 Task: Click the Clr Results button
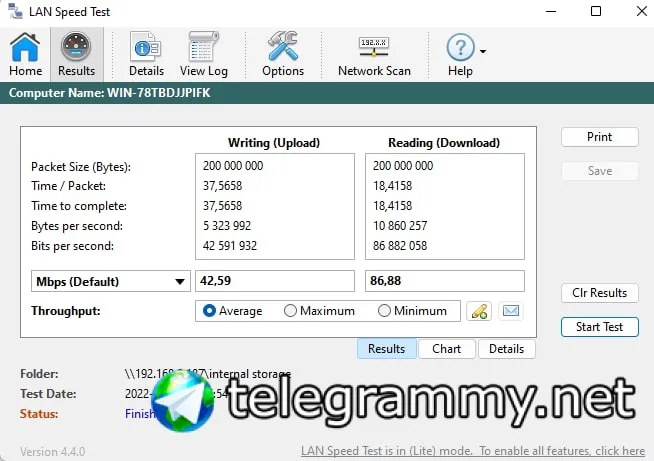tap(599, 293)
